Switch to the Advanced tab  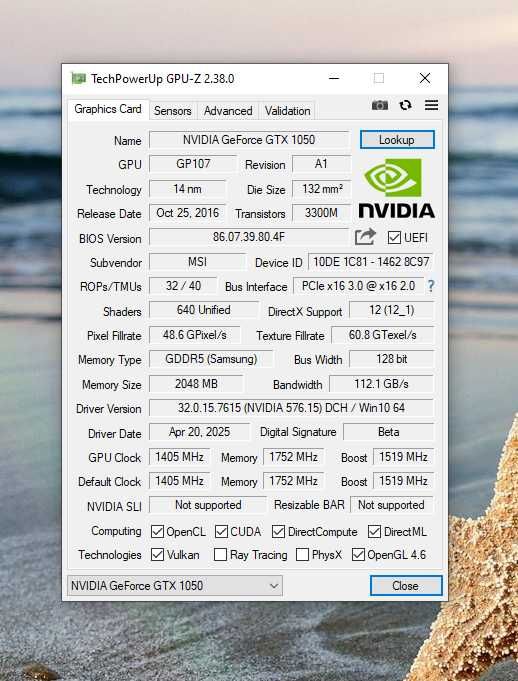(228, 111)
